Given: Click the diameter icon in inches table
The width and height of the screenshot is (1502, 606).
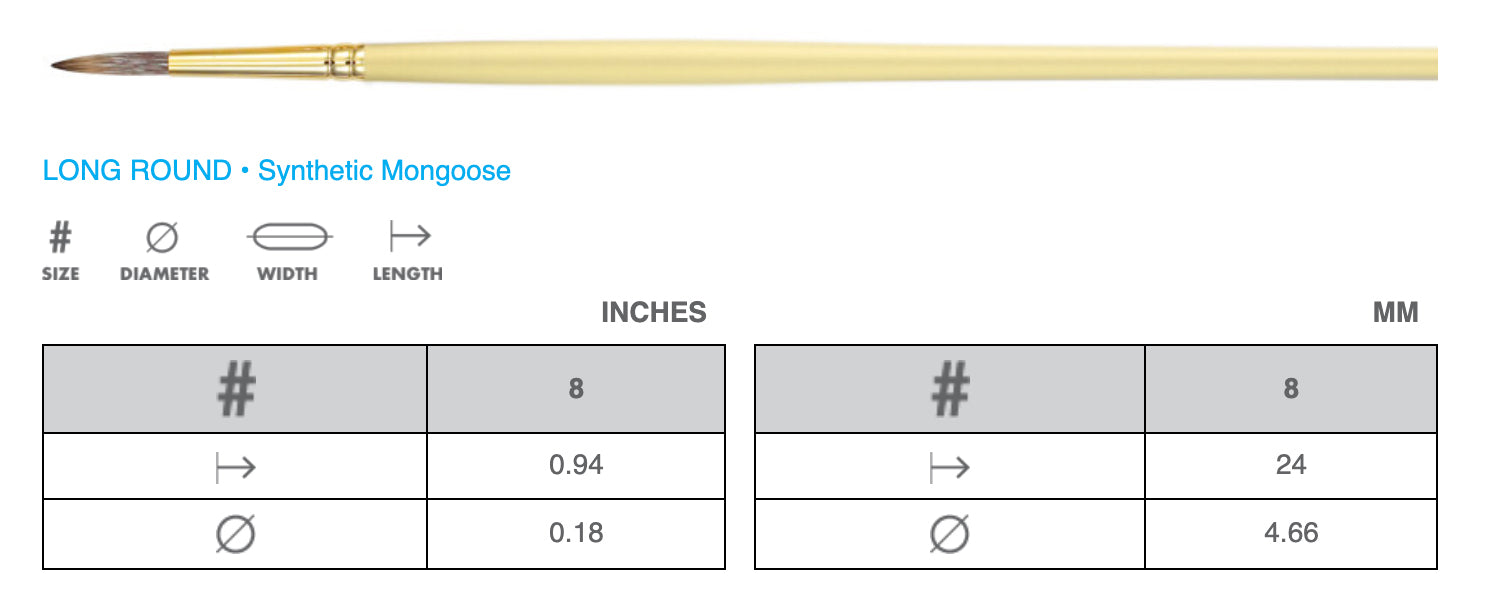Looking at the screenshot, I should [235, 535].
